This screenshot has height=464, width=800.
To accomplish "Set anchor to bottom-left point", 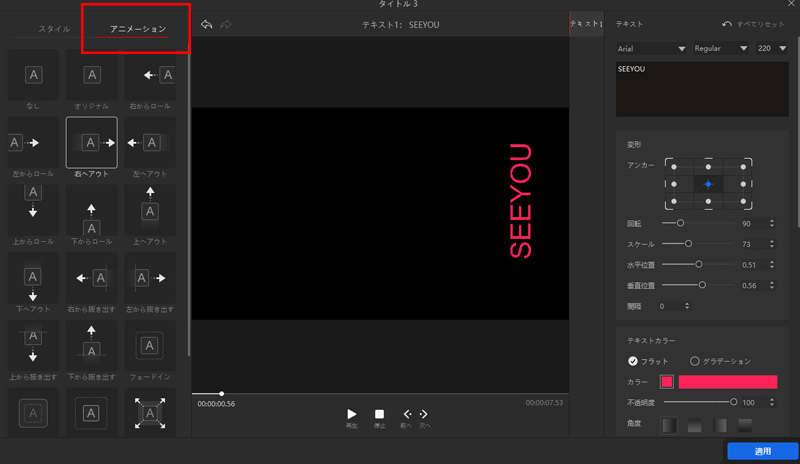I will point(674,202).
